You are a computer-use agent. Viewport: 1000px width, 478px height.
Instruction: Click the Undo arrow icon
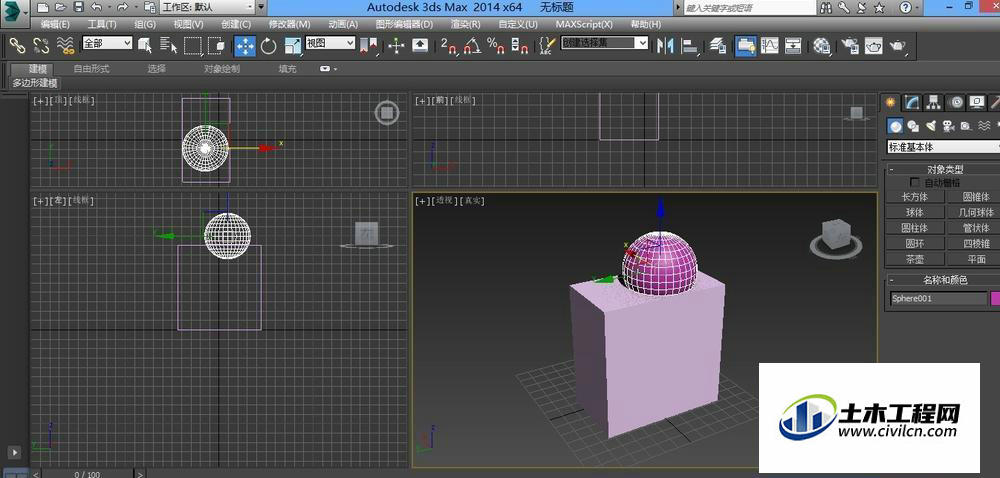click(x=96, y=8)
